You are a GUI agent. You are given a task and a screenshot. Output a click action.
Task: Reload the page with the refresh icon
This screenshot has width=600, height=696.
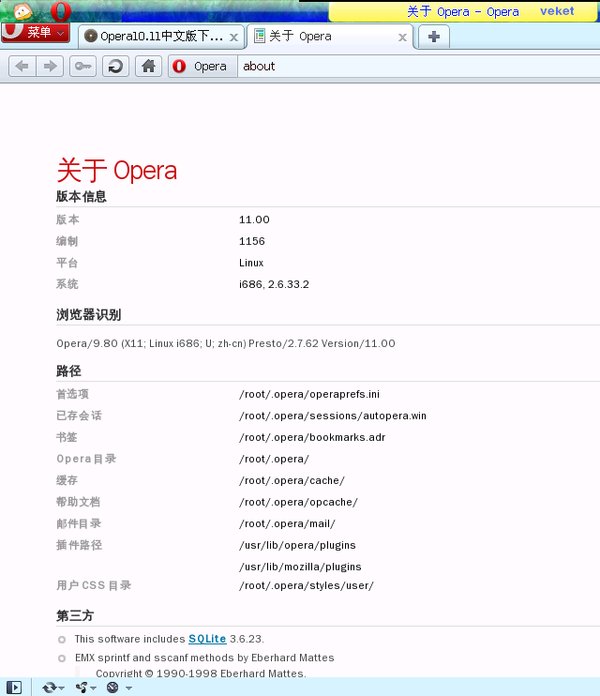(116, 66)
